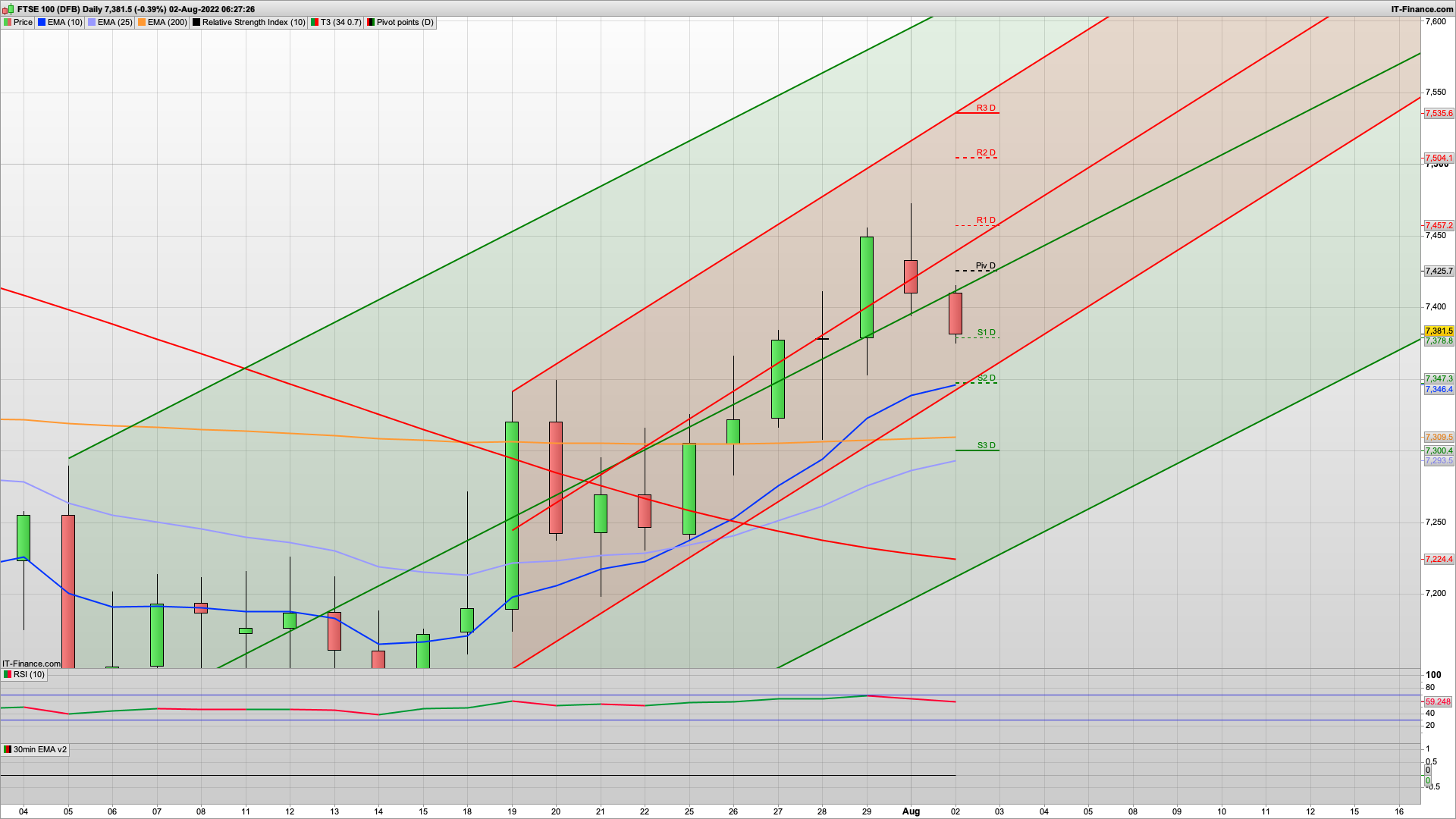
Task: Click the red candle on 02 August
Action: pos(955,313)
